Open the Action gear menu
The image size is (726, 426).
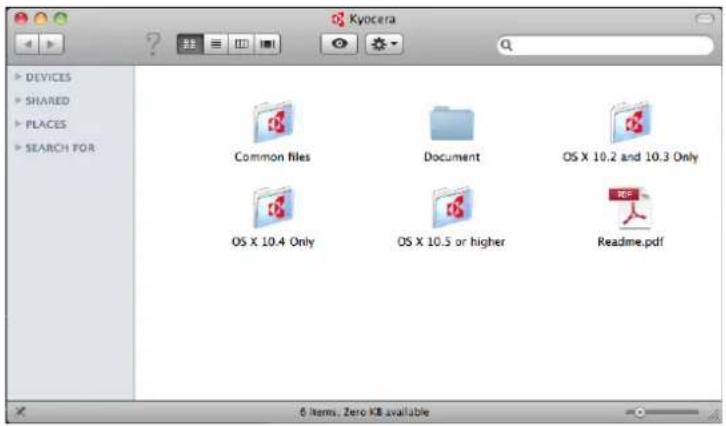click(x=384, y=44)
